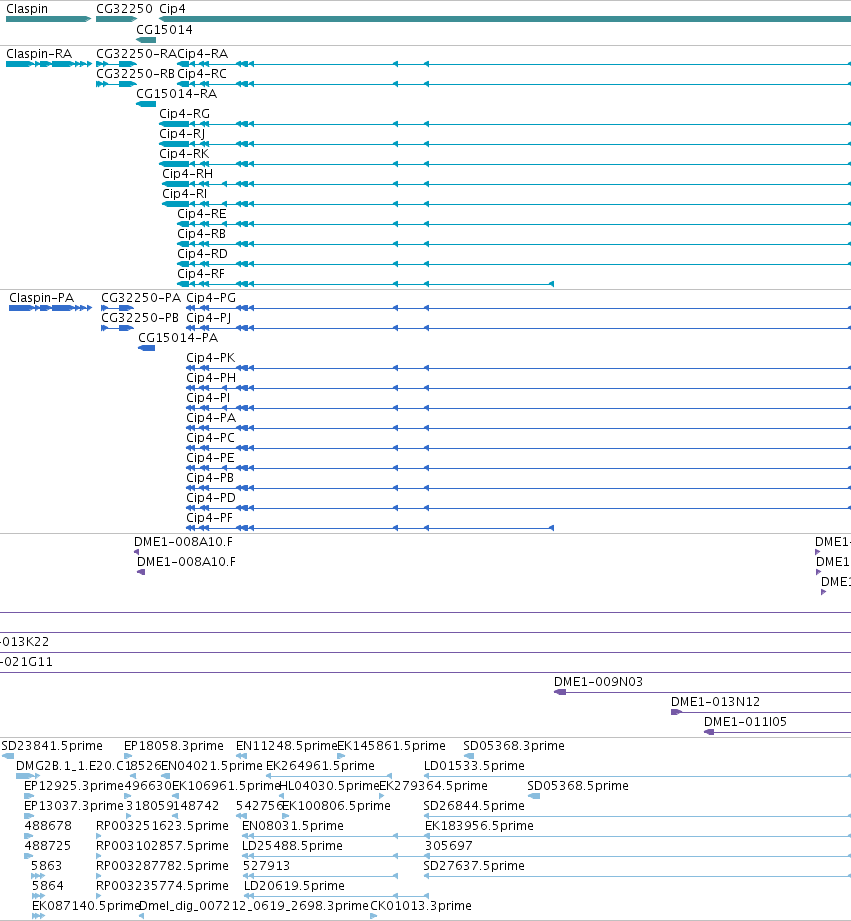Viewport: 851px width, 921px height.
Task: Select the Cip4-RI transcript label
Action: [184, 193]
